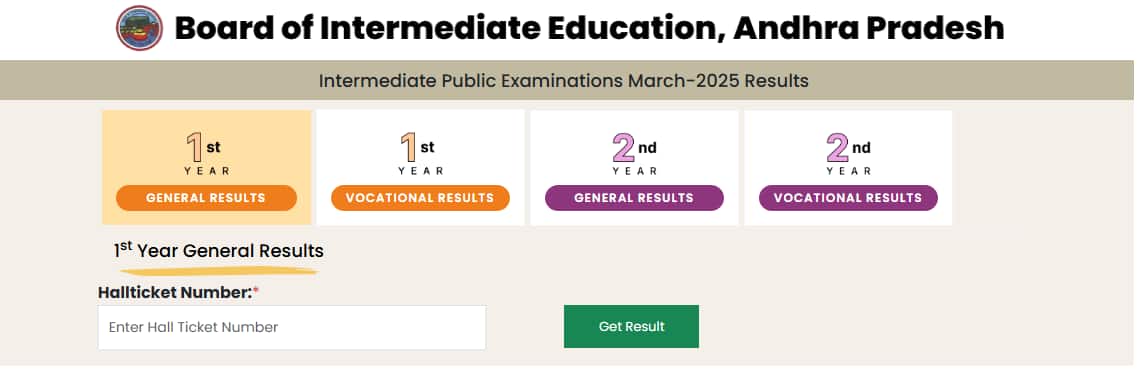Click the yellow underline beneath the results heading
1144x375 pixels.
pos(219,271)
